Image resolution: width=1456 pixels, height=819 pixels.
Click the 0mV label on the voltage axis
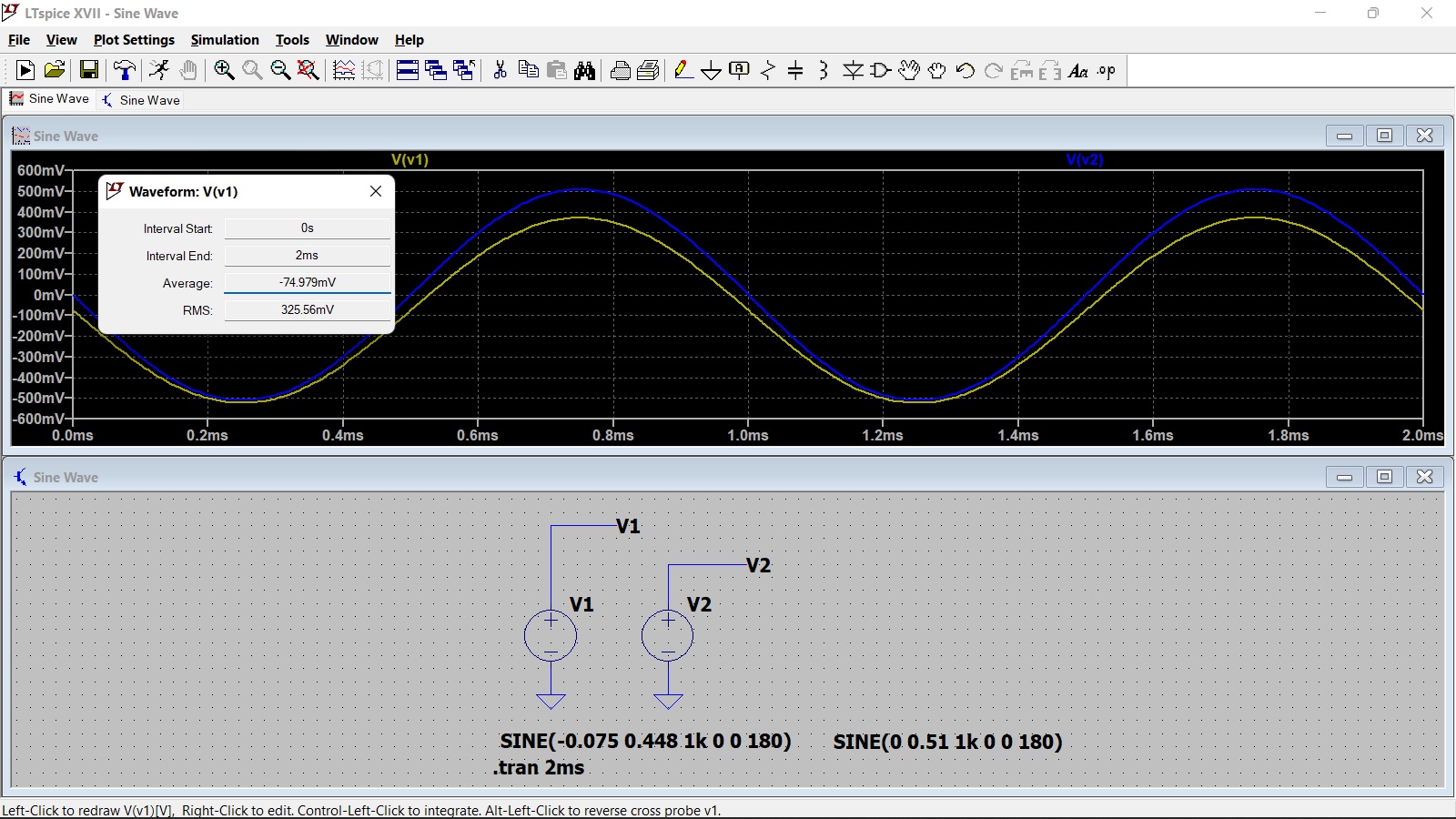pyautogui.click(x=49, y=295)
